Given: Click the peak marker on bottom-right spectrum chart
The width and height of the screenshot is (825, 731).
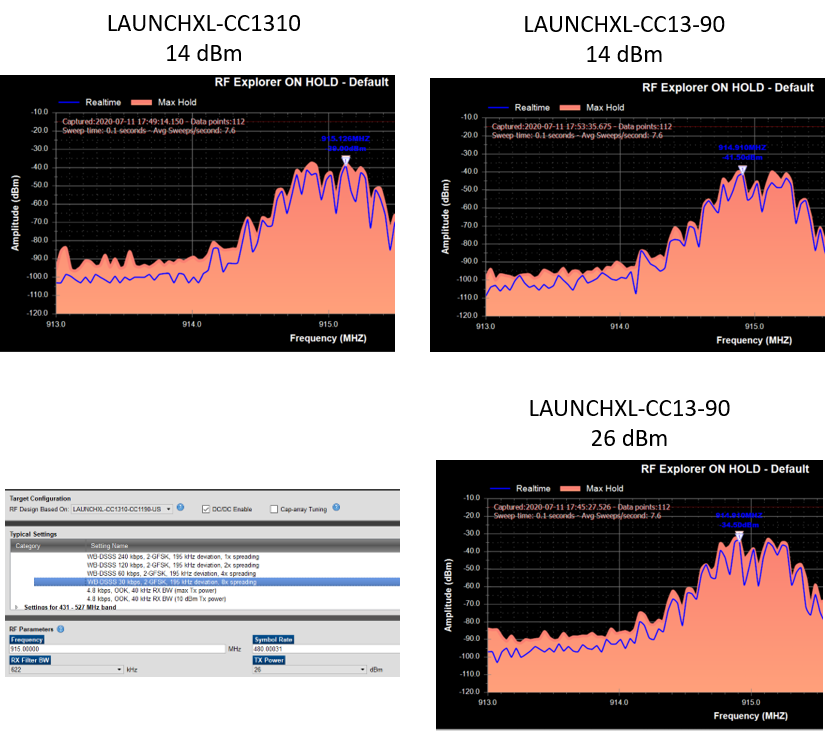Looking at the screenshot, I should (x=737, y=534).
